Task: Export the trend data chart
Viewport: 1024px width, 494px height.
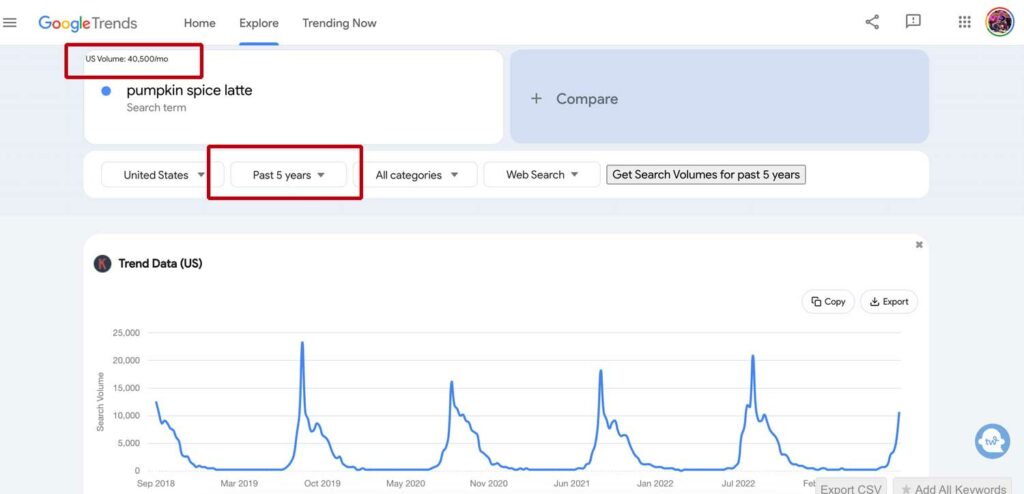Action: coord(889,301)
